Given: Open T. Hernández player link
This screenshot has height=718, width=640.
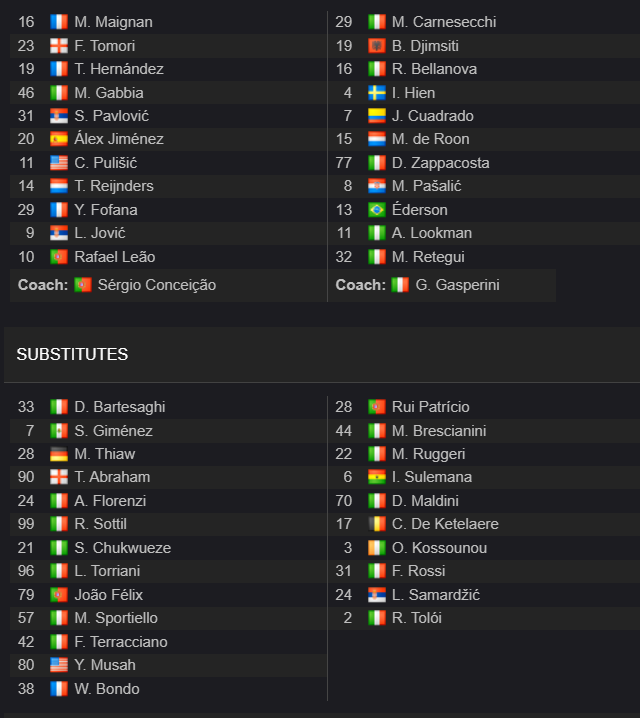Looking at the screenshot, I should tap(119, 69).
